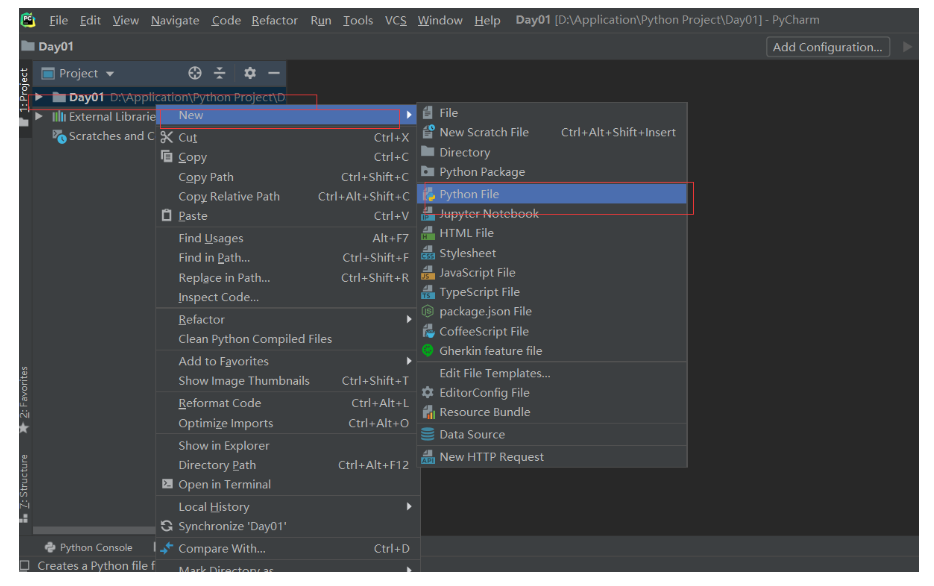Toggle the 2: Favorites side tab

(x=24, y=392)
